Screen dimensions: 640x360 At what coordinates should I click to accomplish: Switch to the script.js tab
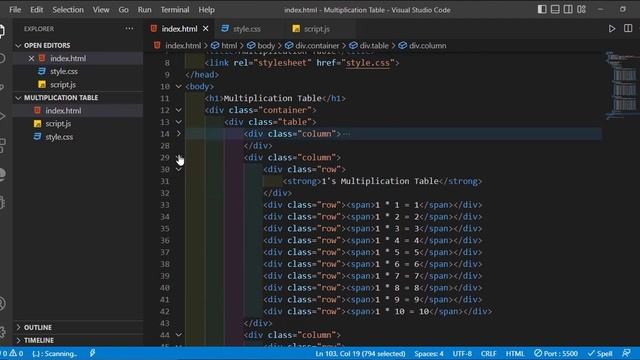tap(317, 29)
